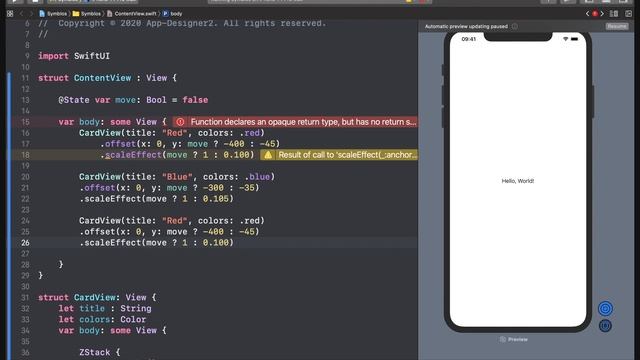
Task: Click the word import on line 9
Action: [x=53, y=56]
